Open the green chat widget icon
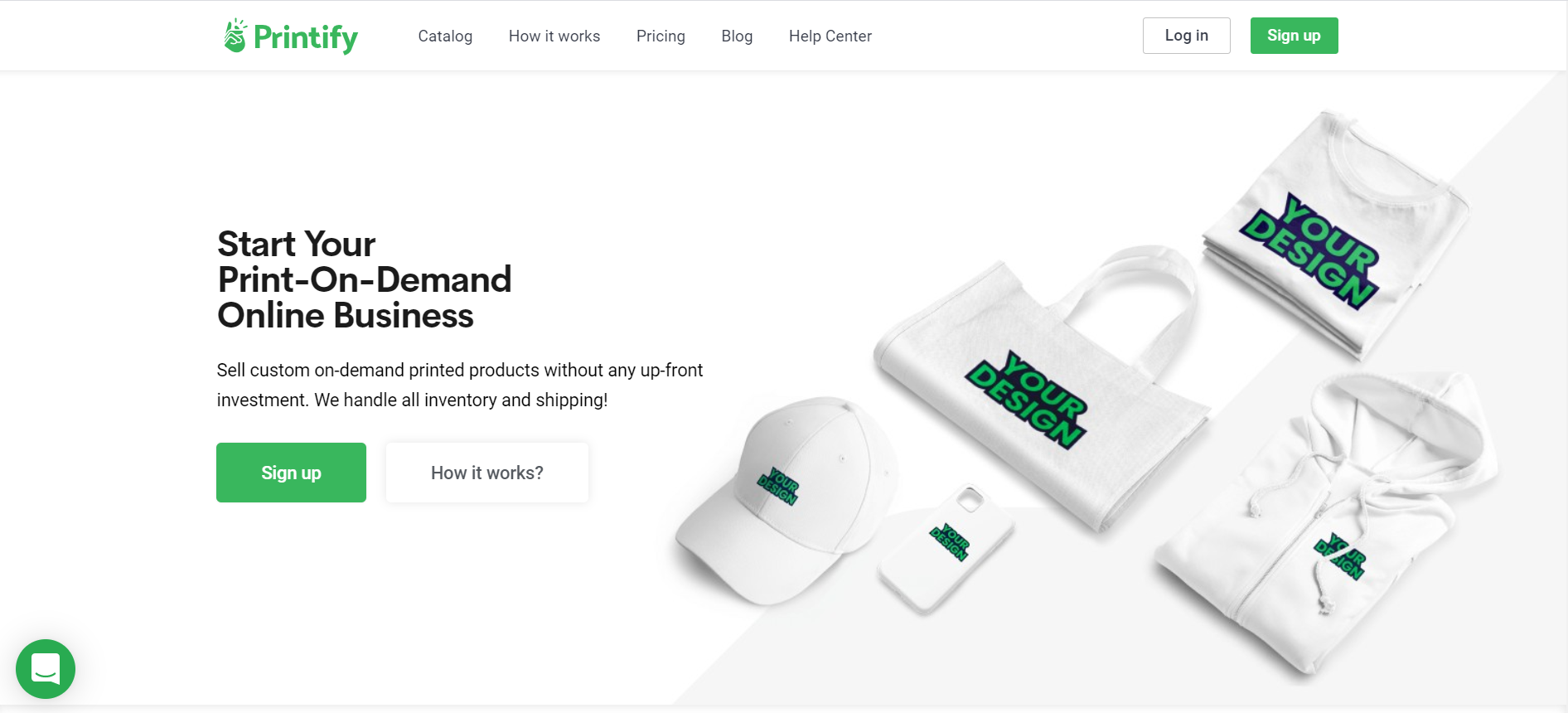This screenshot has width=1568, height=713. 46,668
